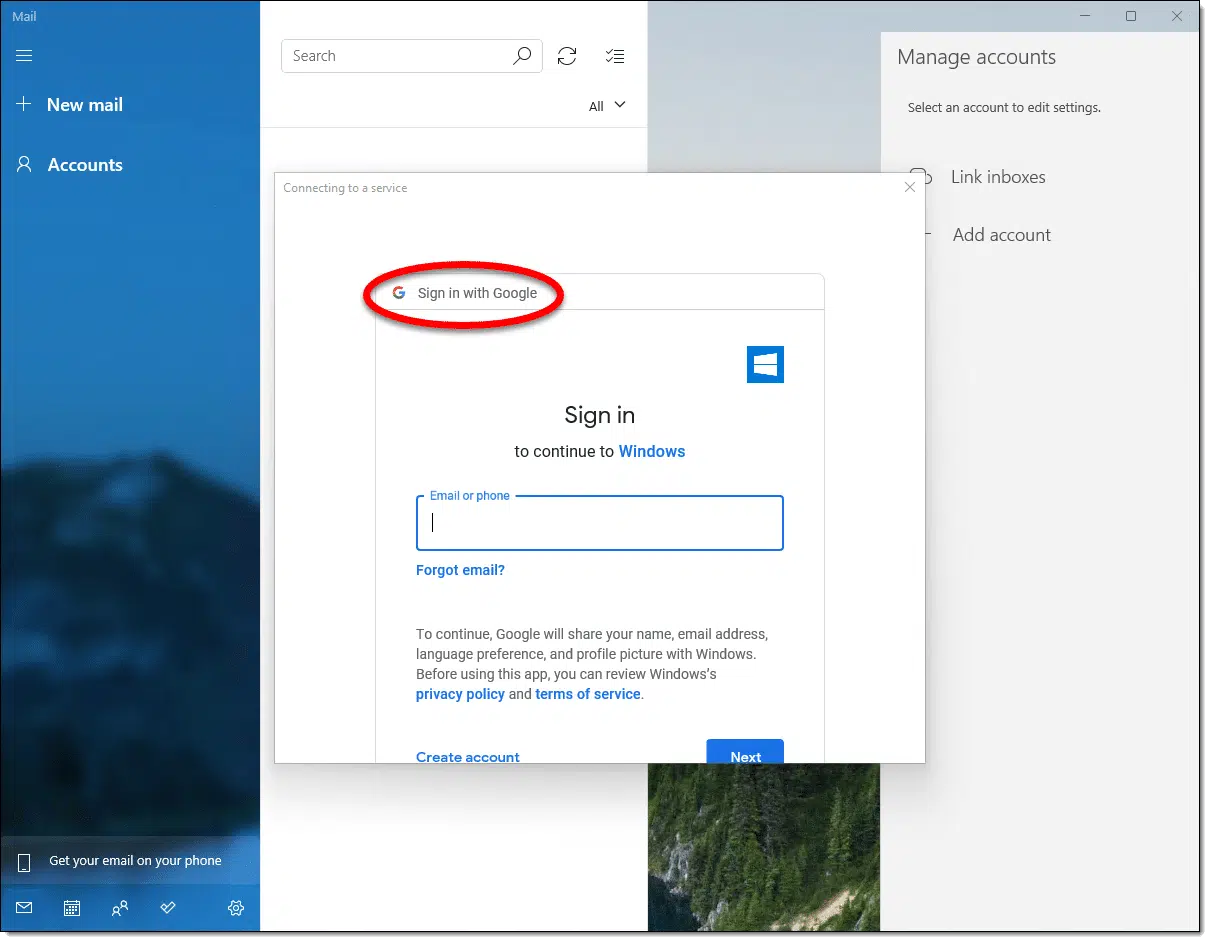Open the hamburger navigation menu
1210x942 pixels.
(x=24, y=56)
